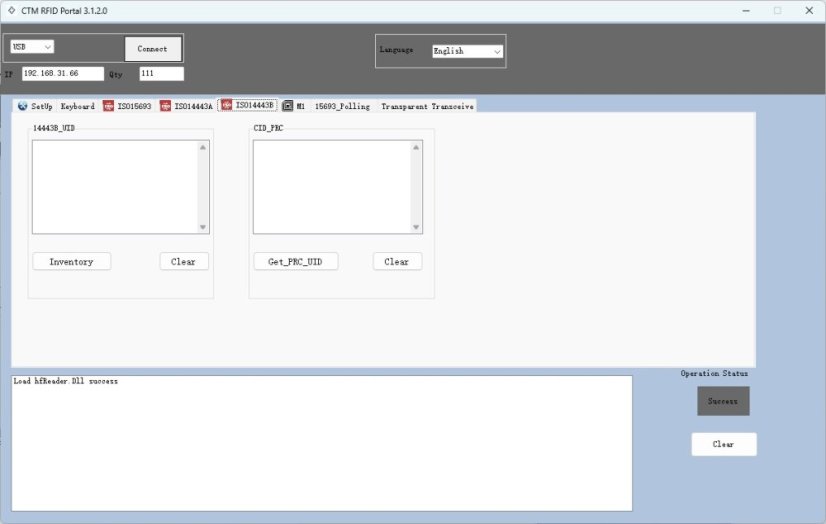The image size is (826, 524).
Task: Open the 15693_Polling tab
Action: click(x=342, y=106)
